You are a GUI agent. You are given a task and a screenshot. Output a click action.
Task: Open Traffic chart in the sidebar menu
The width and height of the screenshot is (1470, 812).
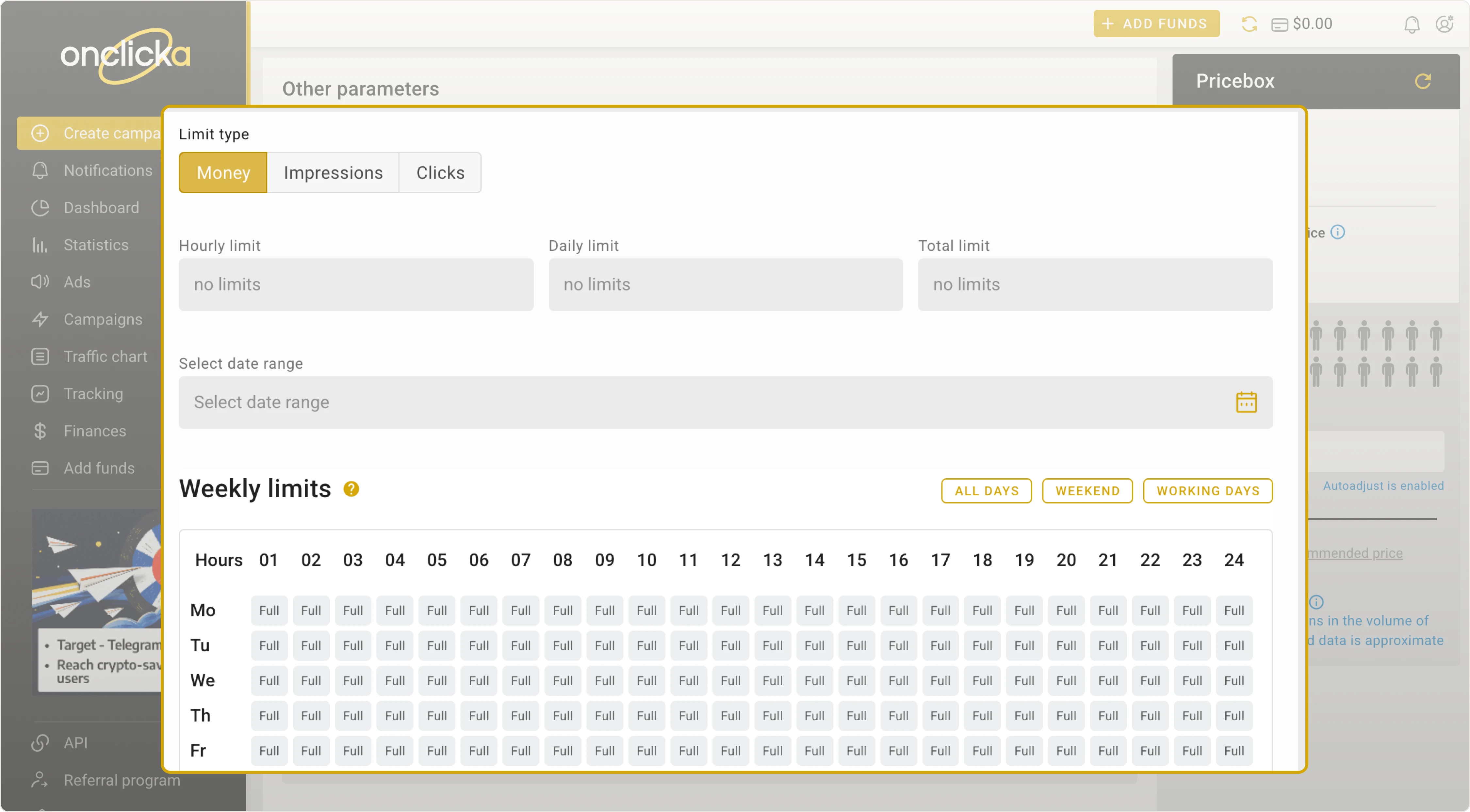point(106,357)
